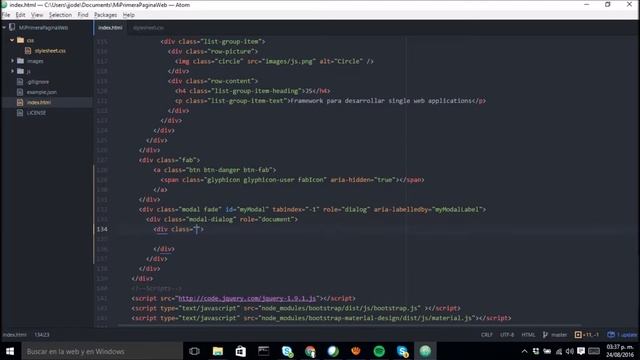
Task: Select stylesheet.css in the tree view
Action: click(50, 51)
